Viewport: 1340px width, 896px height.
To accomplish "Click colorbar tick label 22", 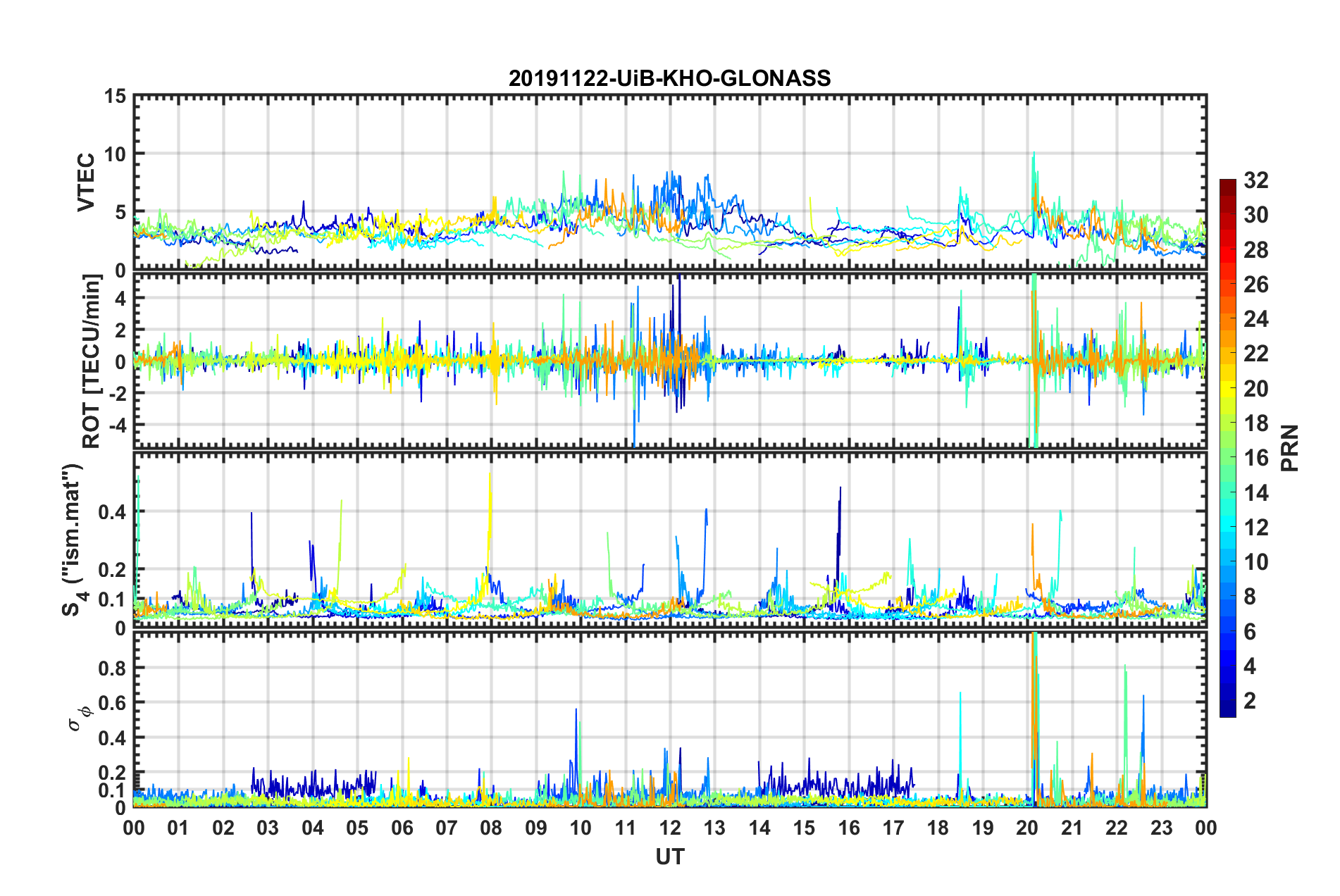I will point(1255,354).
